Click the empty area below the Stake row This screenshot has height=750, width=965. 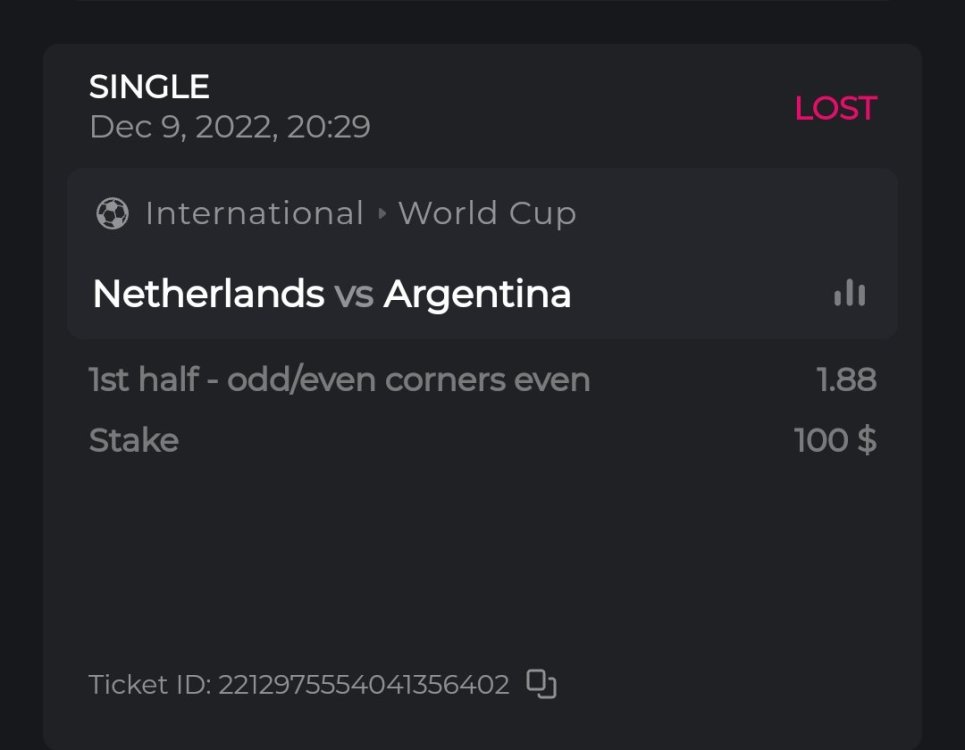[480, 560]
